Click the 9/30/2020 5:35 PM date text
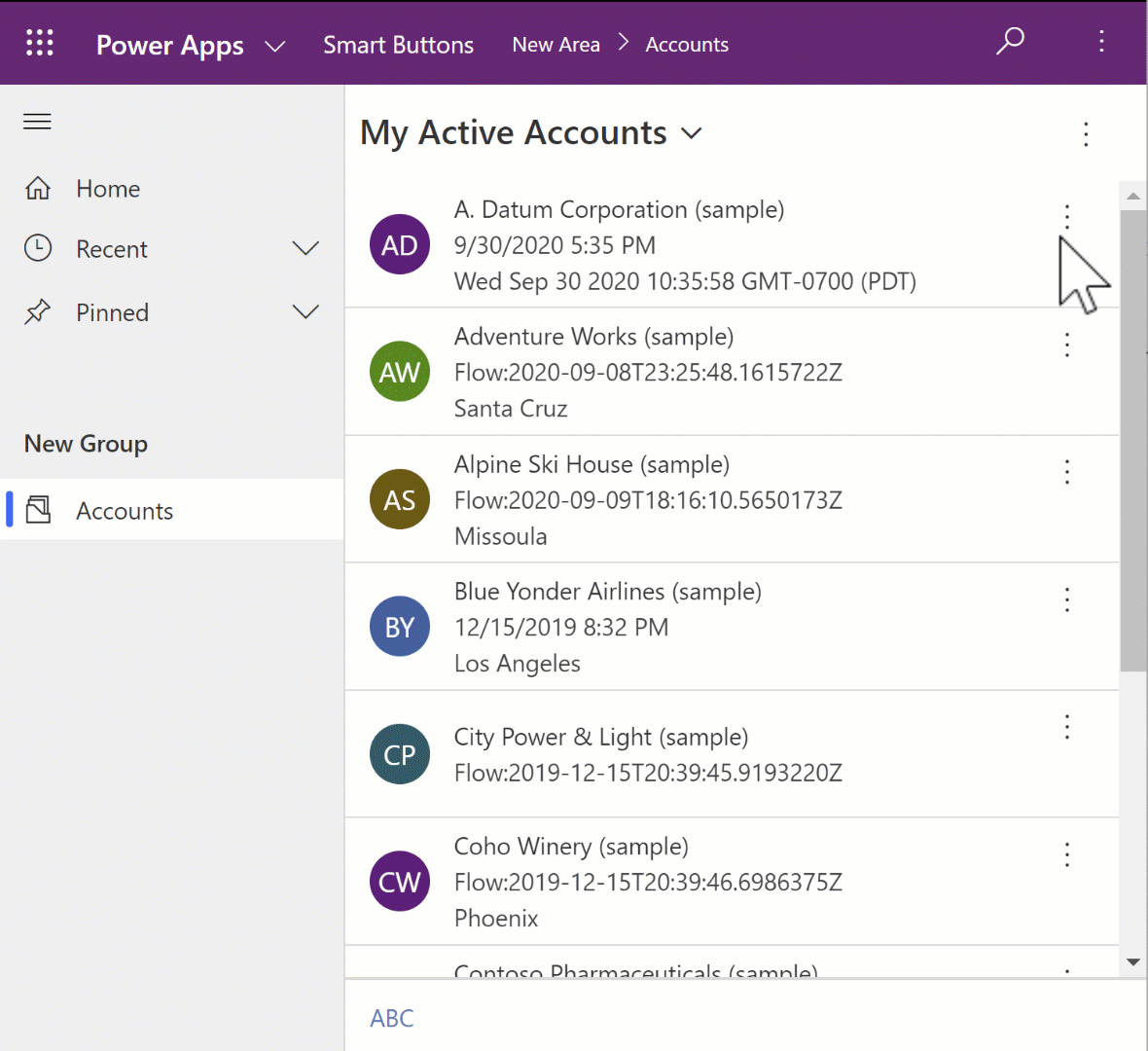 pyautogui.click(x=555, y=245)
